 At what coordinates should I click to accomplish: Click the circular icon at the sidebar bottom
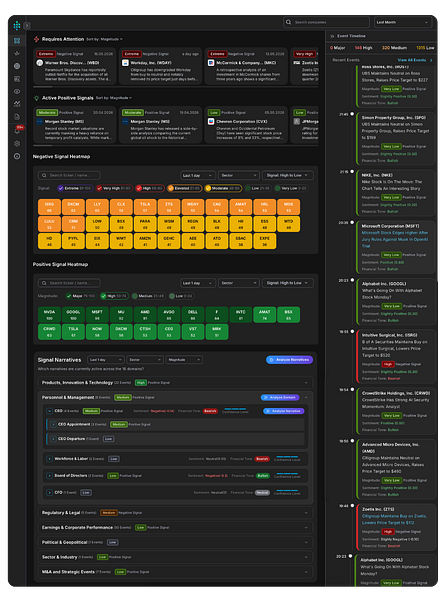click(x=17, y=156)
